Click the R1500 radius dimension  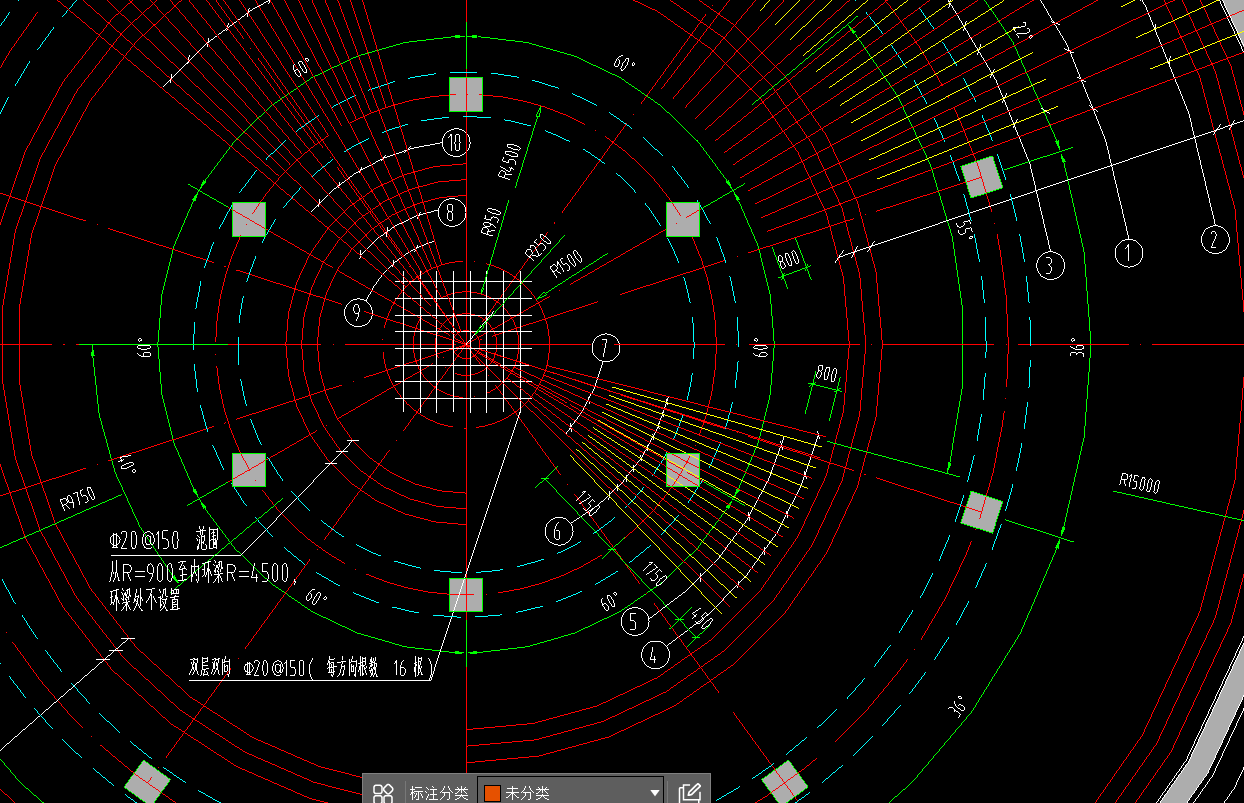(x=566, y=264)
